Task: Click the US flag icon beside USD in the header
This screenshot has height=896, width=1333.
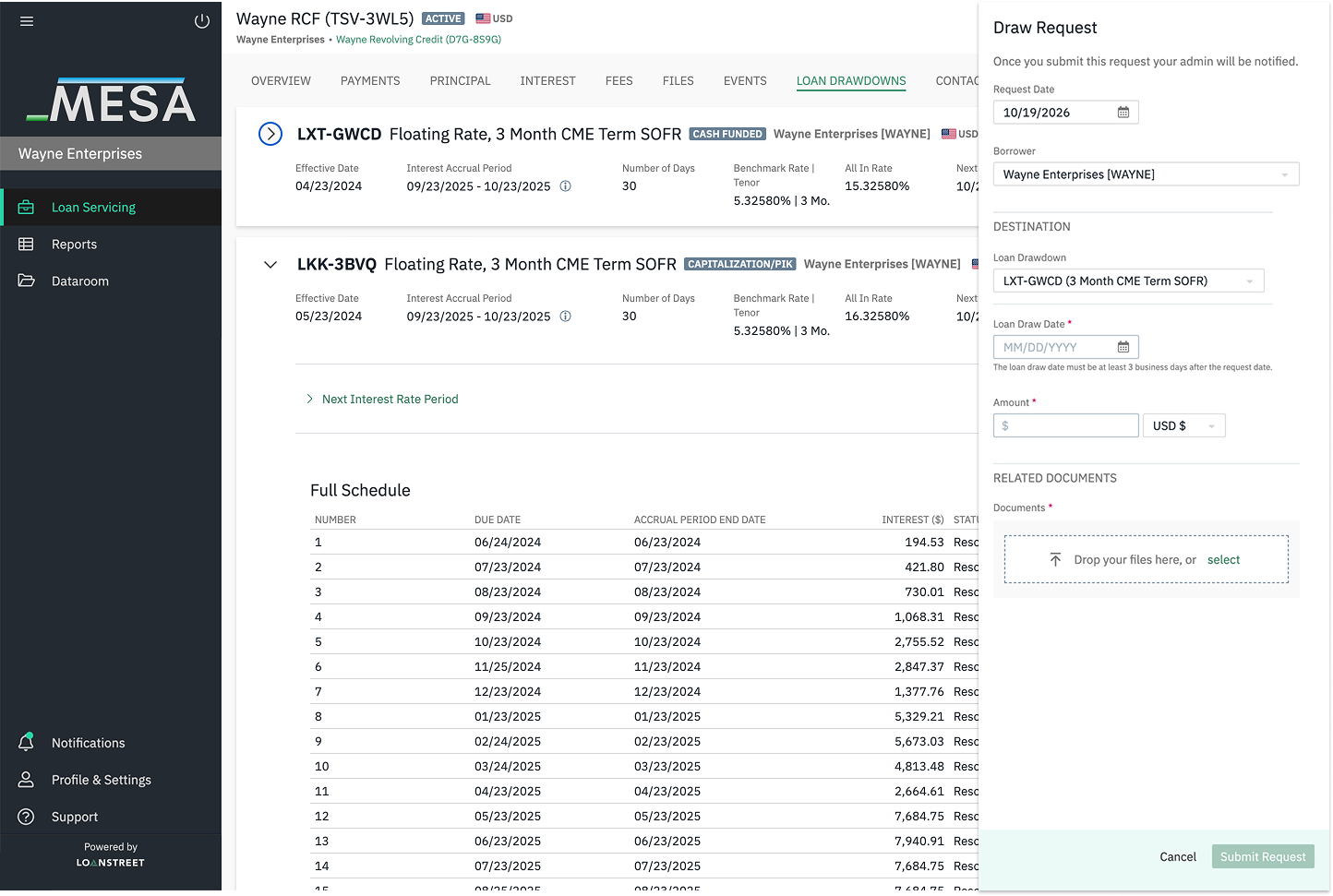Action: pyautogui.click(x=483, y=18)
